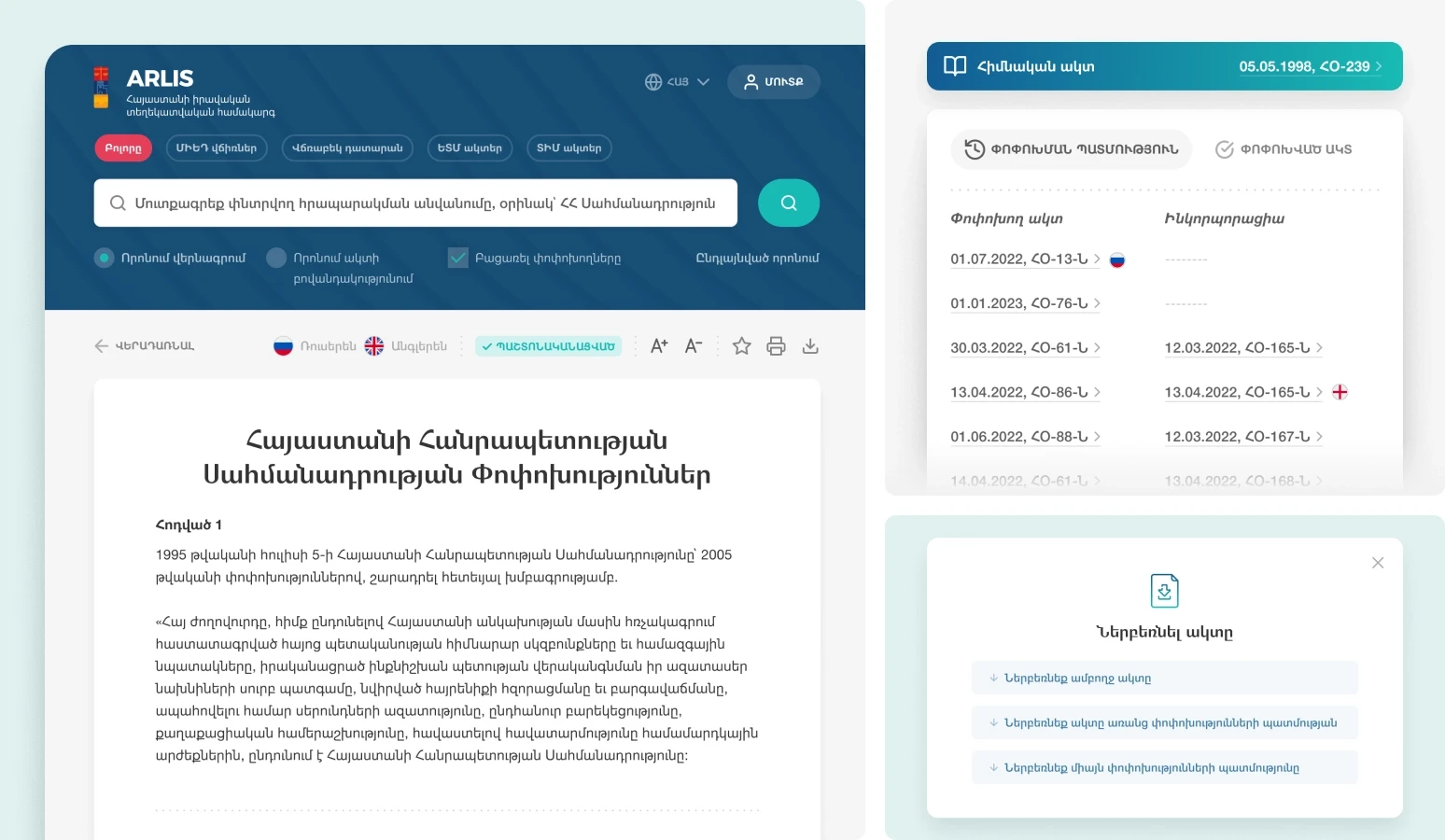The image size is (1445, 840).
Task: Click the ՎԵՐԱԴԱՌՆԱԼ back arrow link
Action: (145, 346)
